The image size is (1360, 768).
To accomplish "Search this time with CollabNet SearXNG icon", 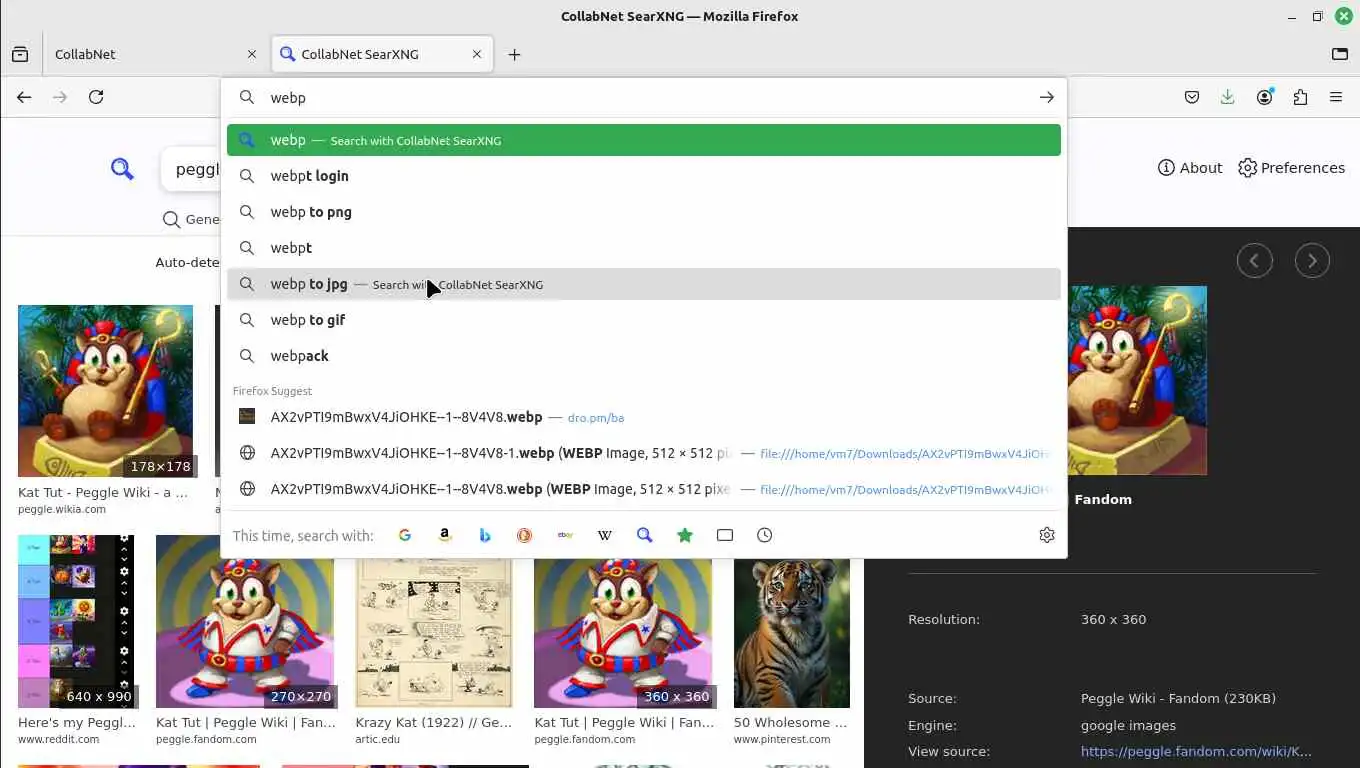I will pyautogui.click(x=645, y=535).
